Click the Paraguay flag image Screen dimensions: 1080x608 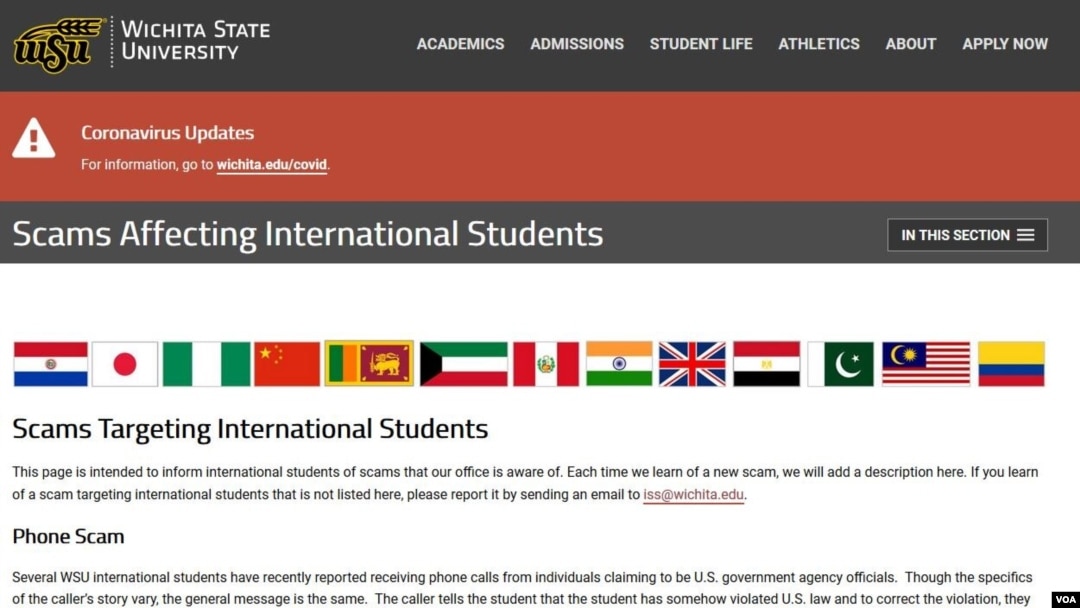pos(51,364)
